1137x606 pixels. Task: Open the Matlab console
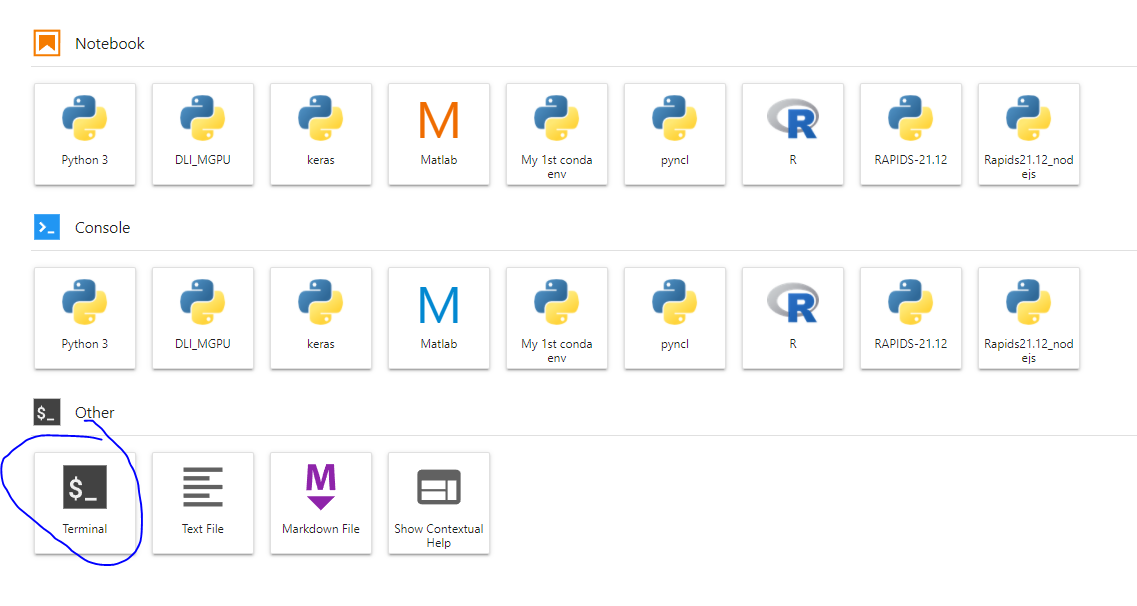pos(439,318)
